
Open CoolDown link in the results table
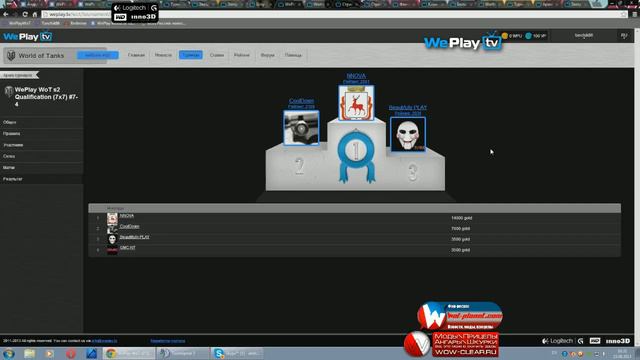[x=129, y=226]
